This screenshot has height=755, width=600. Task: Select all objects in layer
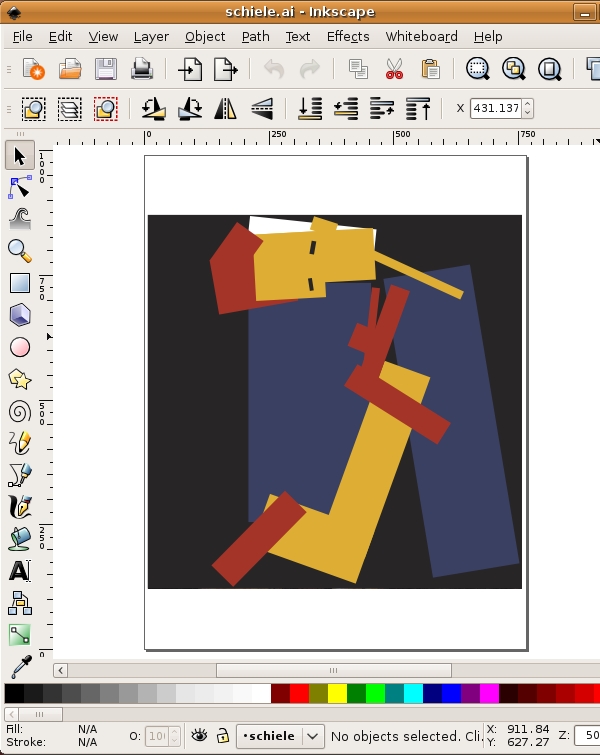tap(34, 108)
